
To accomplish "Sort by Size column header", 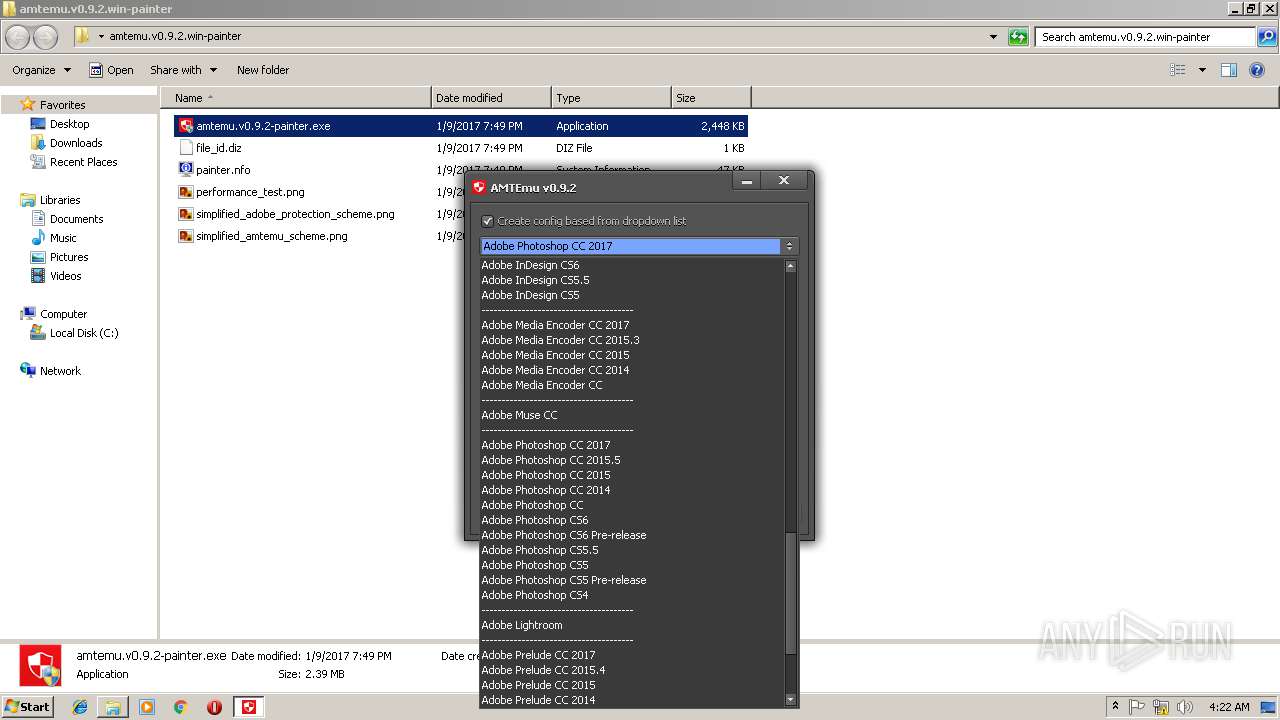I will coord(711,98).
